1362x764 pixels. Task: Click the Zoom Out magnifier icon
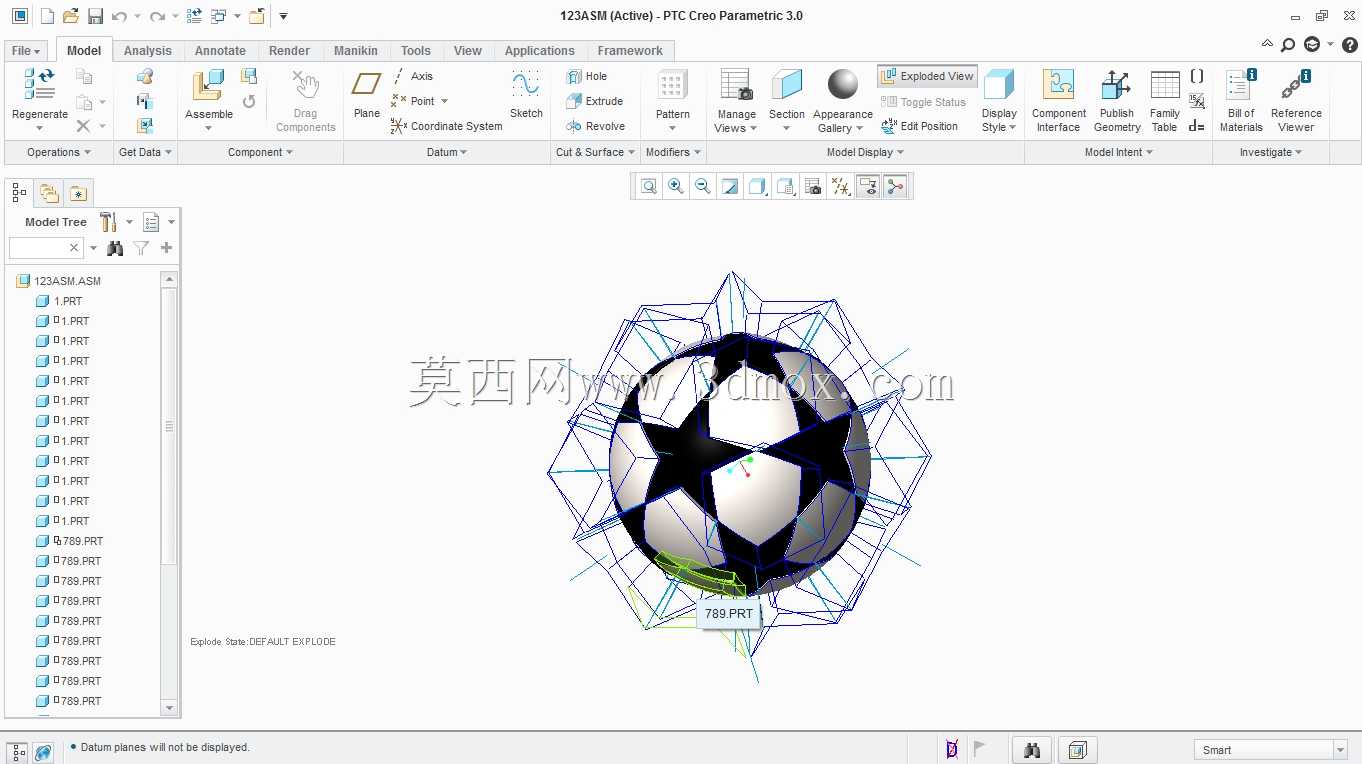tap(703, 186)
